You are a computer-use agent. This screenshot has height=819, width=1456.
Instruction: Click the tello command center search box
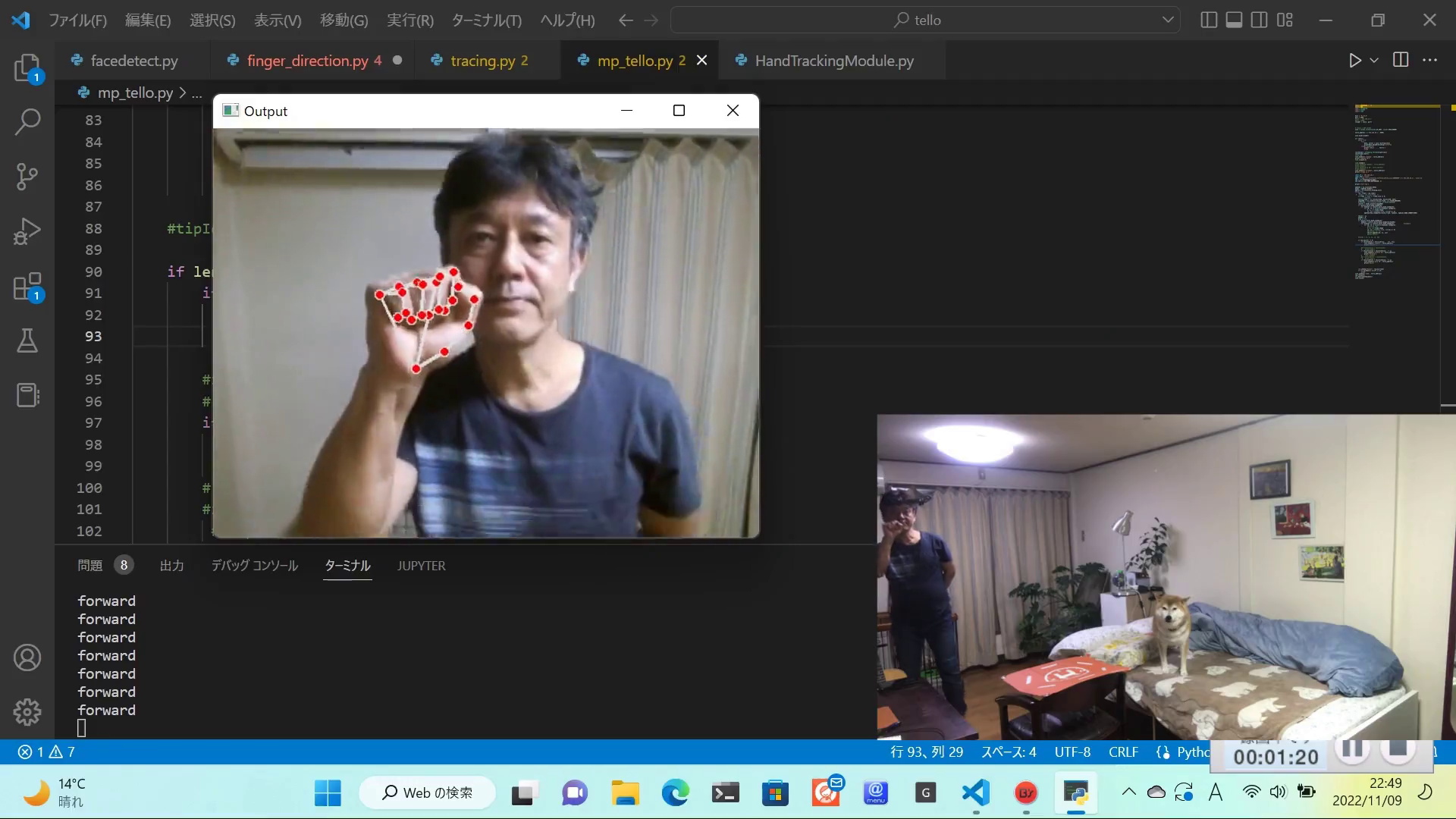pos(925,20)
